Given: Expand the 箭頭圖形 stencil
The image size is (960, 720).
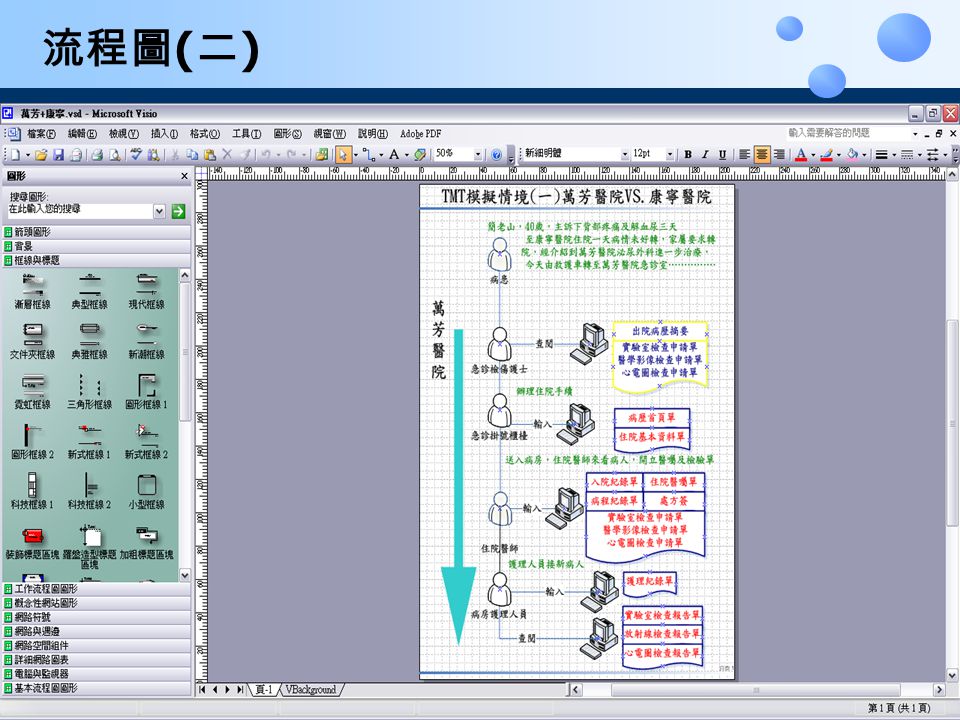Looking at the screenshot, I should [x=97, y=232].
